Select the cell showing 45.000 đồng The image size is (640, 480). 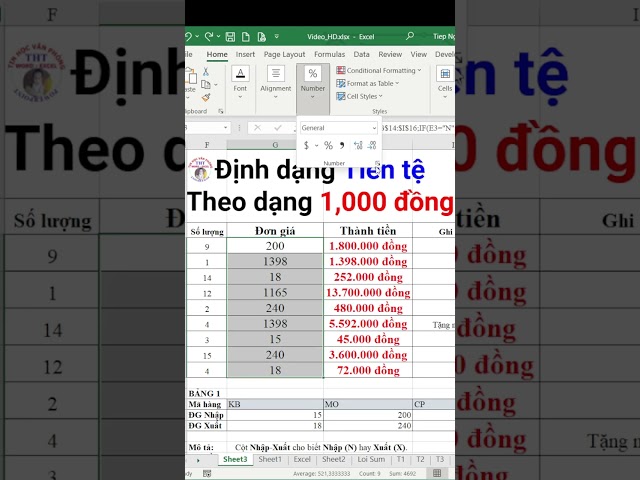click(368, 339)
